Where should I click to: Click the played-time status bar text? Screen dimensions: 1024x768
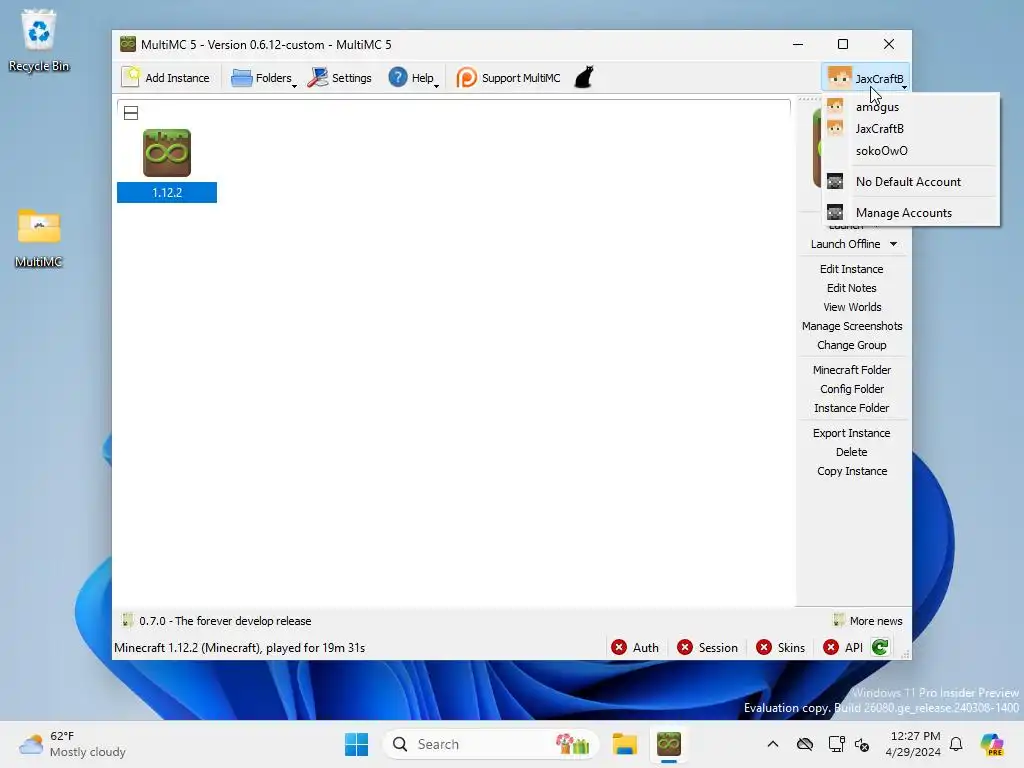(x=240, y=648)
